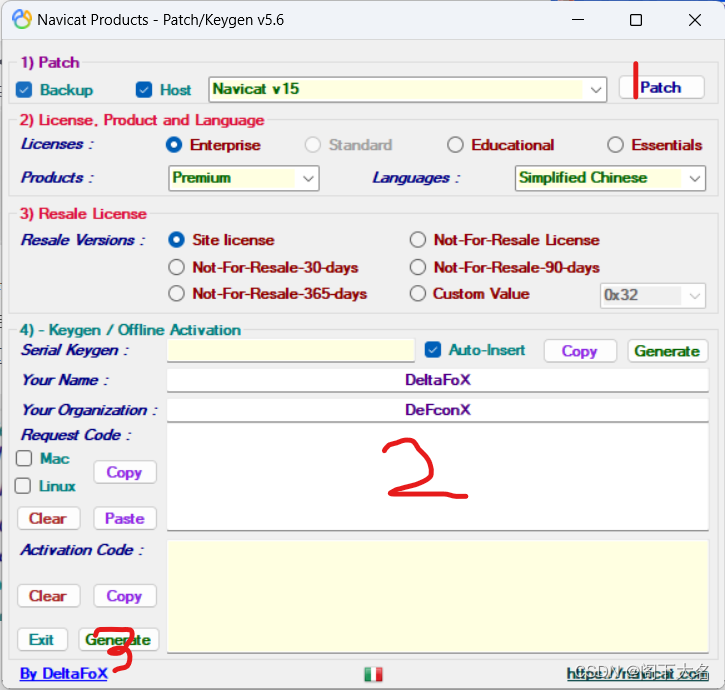Viewport: 725px width, 690px height.
Task: Click the 'Request Code :' label
Action: click(76, 435)
